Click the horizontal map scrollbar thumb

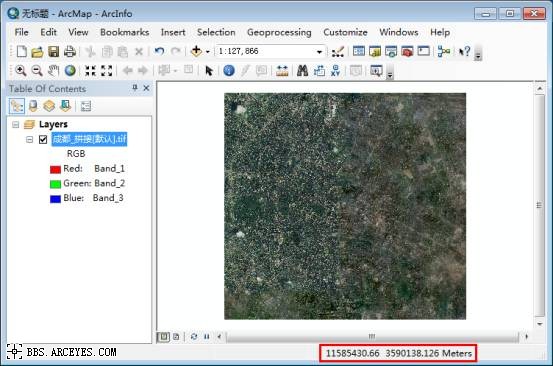372,337
